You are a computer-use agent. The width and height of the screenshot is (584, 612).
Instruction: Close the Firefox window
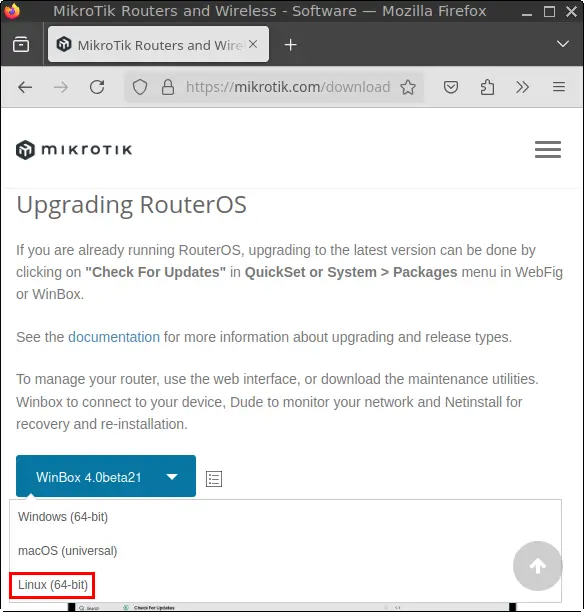pyautogui.click(x=571, y=12)
